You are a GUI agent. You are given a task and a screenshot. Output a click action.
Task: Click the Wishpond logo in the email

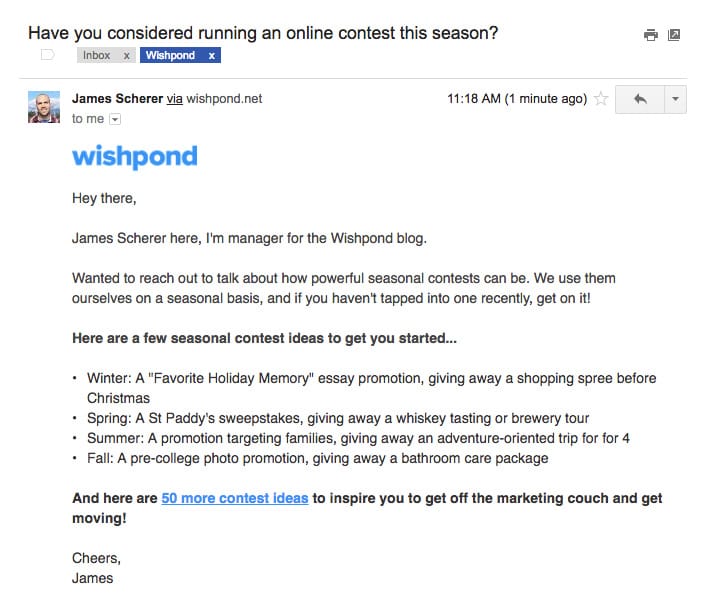click(x=135, y=157)
